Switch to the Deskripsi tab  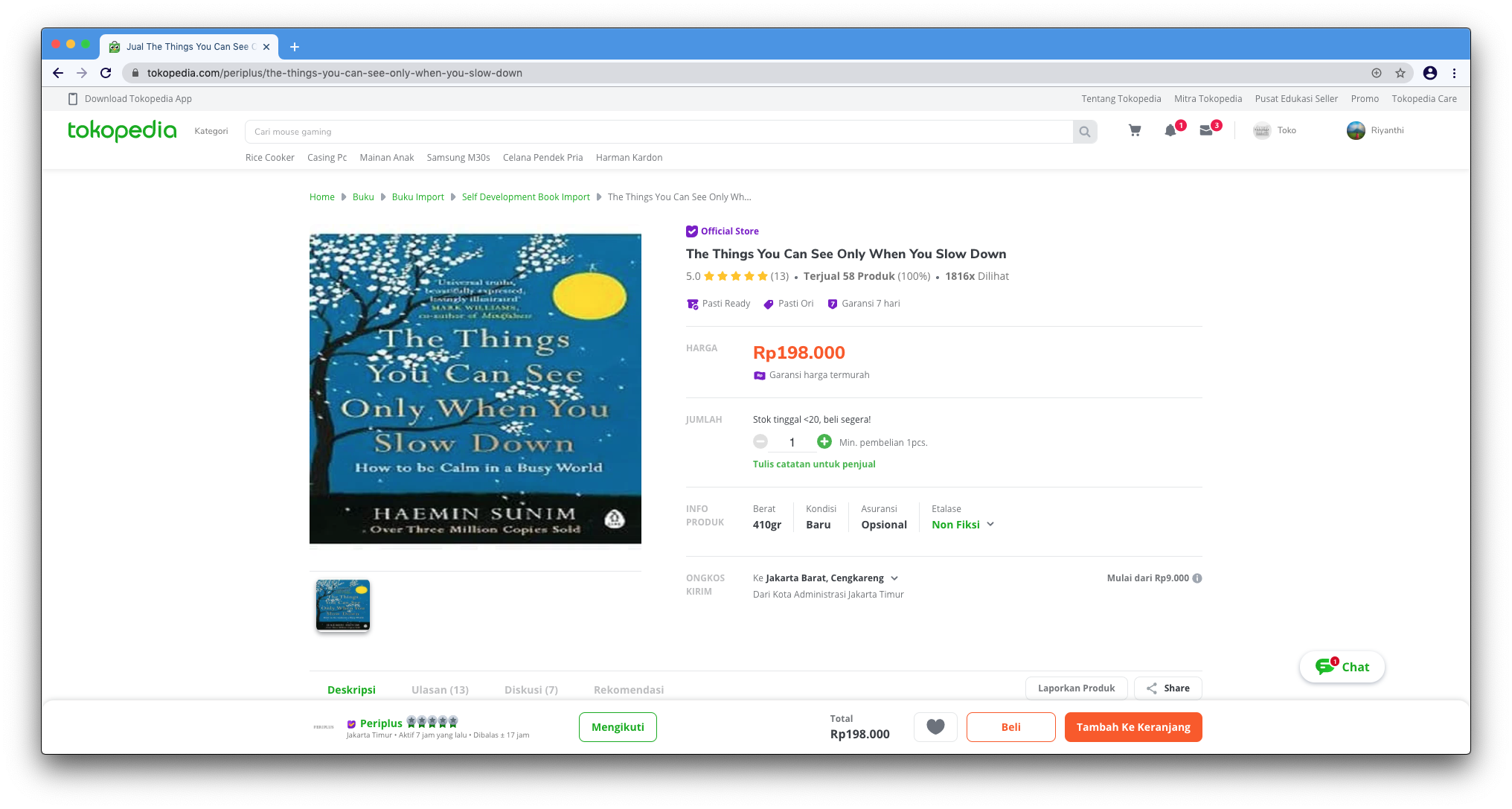coord(351,690)
